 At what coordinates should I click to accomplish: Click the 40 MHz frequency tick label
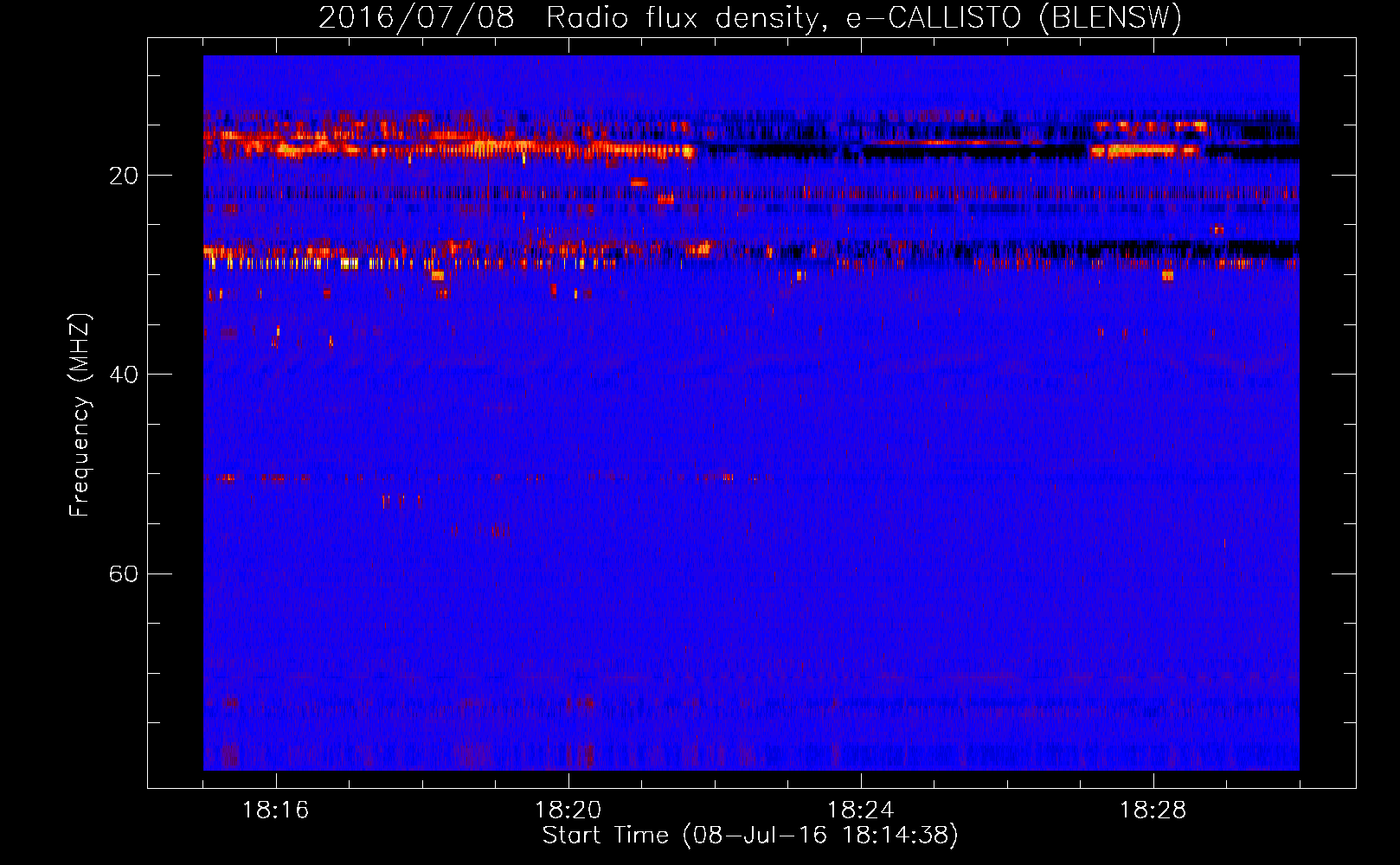(x=123, y=375)
